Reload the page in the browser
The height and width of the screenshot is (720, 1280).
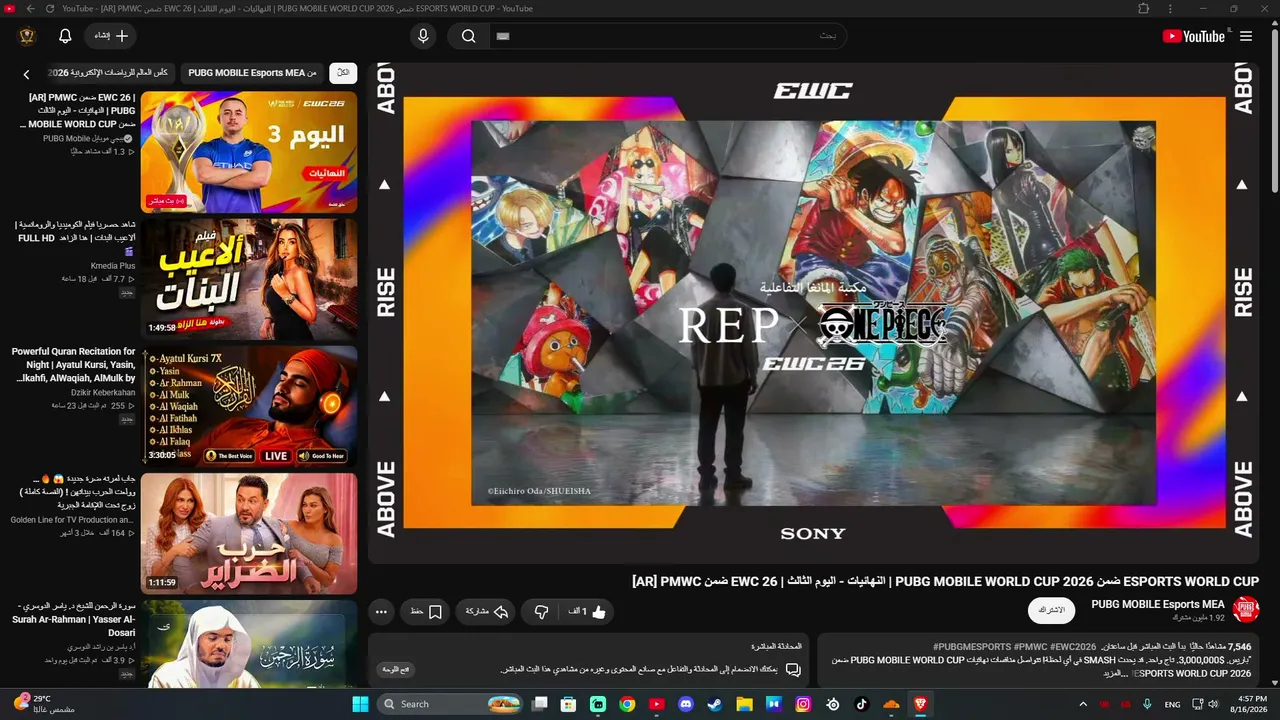(50, 8)
